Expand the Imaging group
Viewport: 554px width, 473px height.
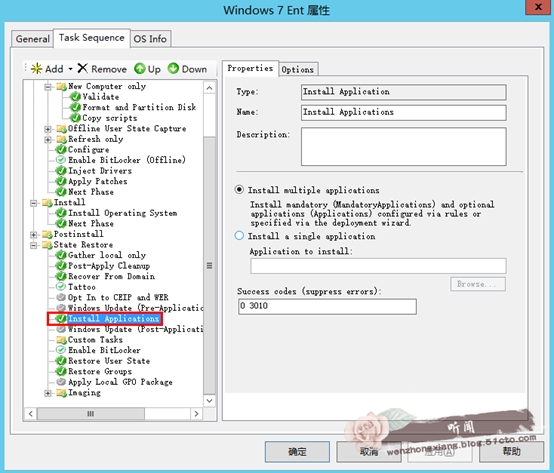click(x=48, y=393)
